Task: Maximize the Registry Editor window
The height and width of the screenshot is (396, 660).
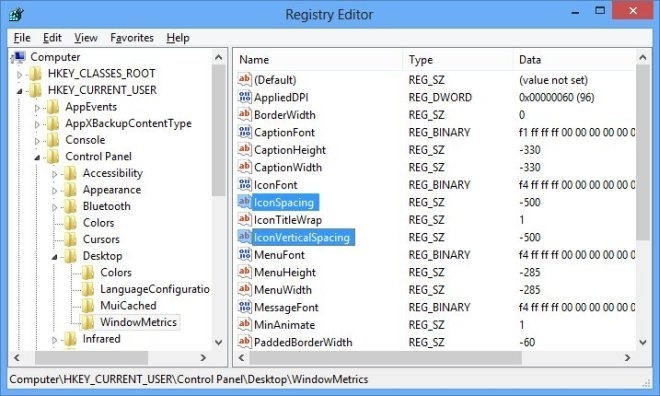Action: pyautogui.click(x=600, y=11)
